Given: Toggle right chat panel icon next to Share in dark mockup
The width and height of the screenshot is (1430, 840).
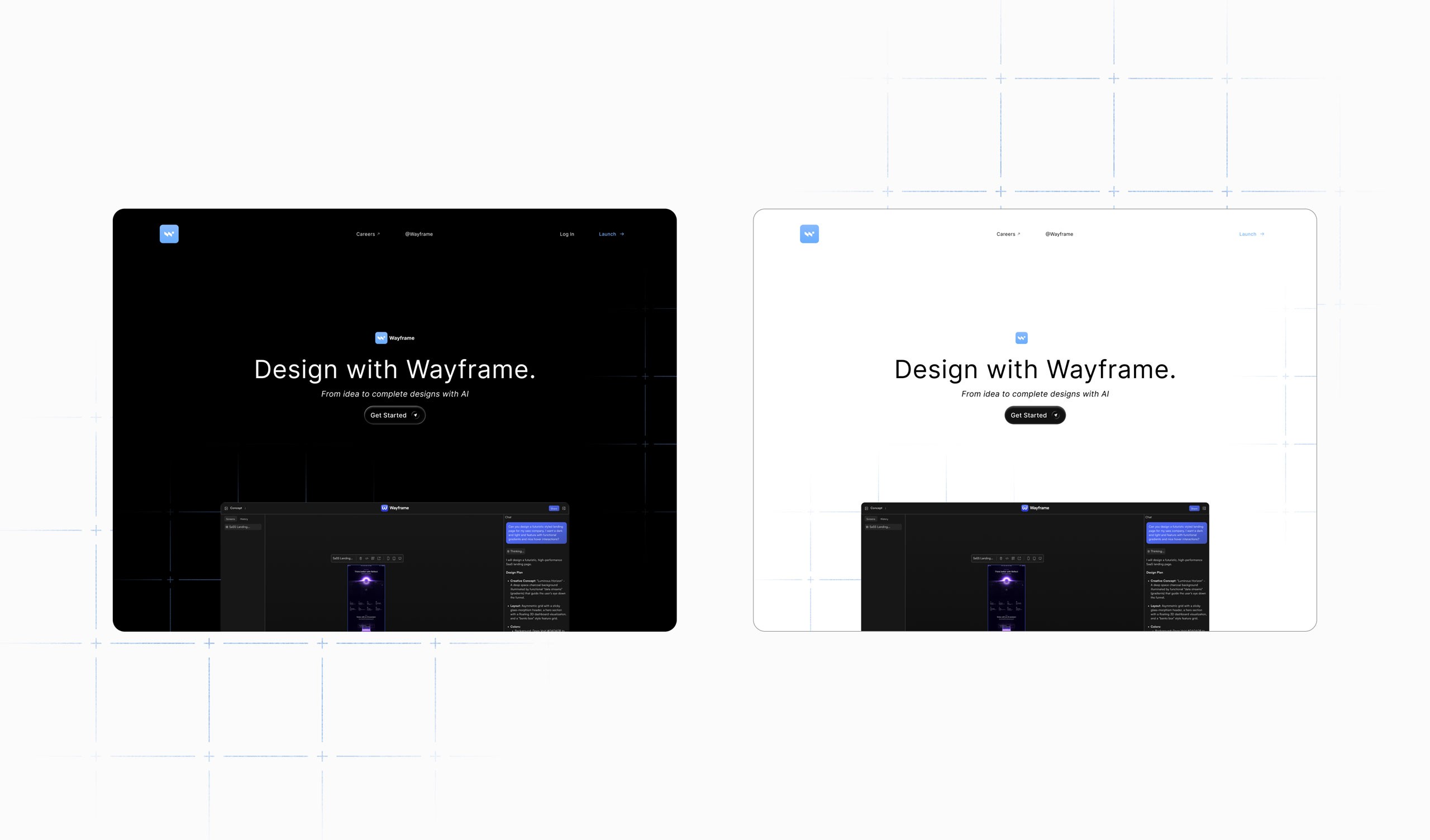Looking at the screenshot, I should pyautogui.click(x=564, y=509).
